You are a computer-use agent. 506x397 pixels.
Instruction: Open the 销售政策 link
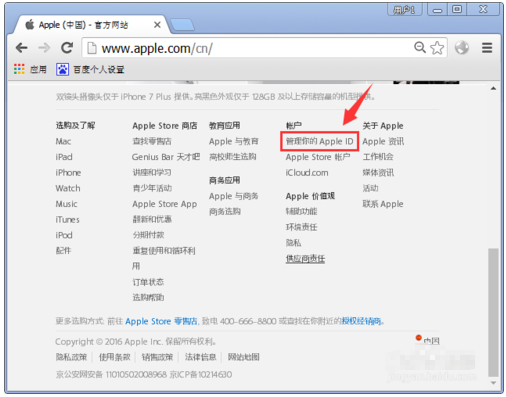click(157, 357)
